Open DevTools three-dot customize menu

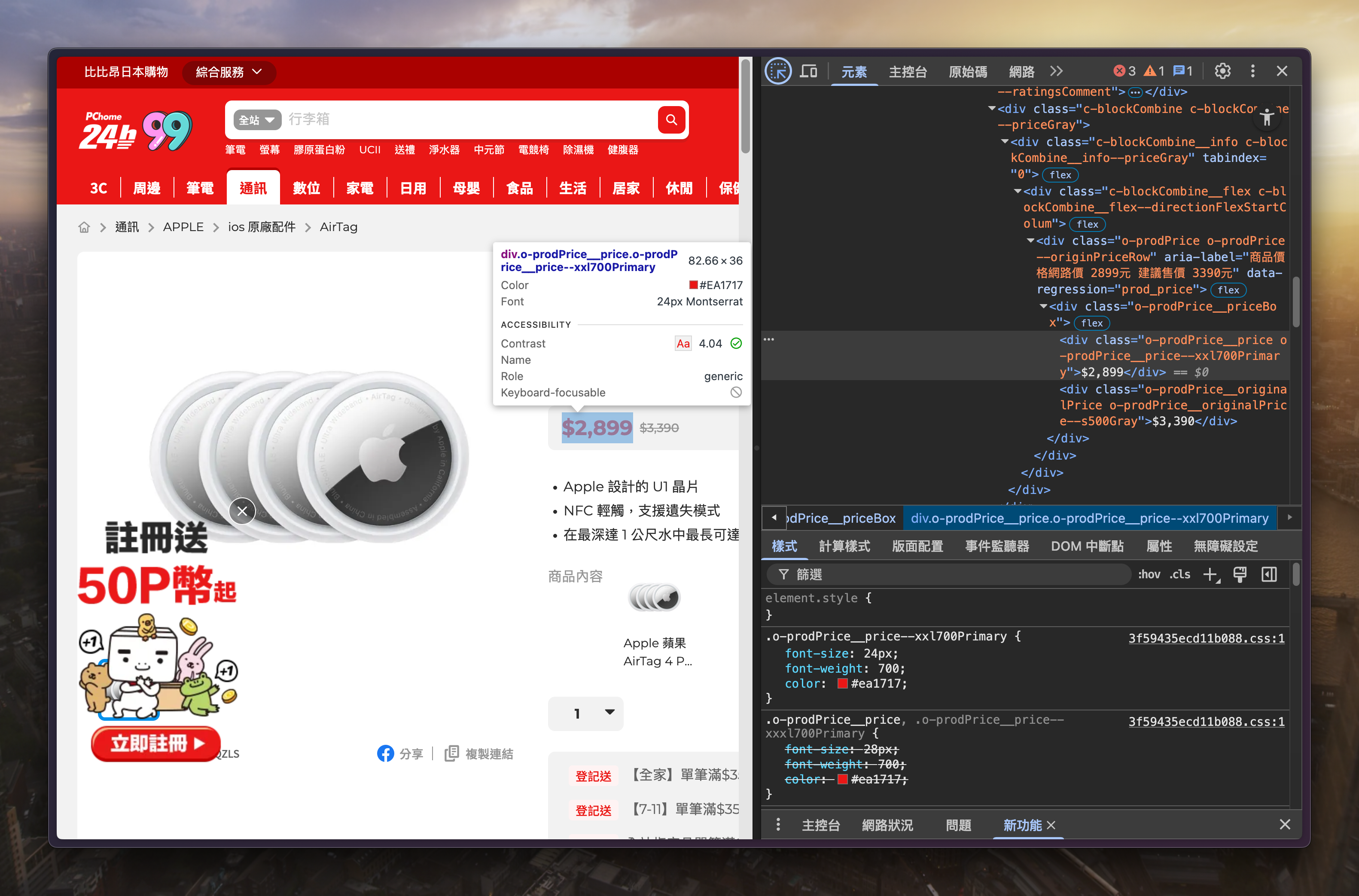(x=1253, y=71)
